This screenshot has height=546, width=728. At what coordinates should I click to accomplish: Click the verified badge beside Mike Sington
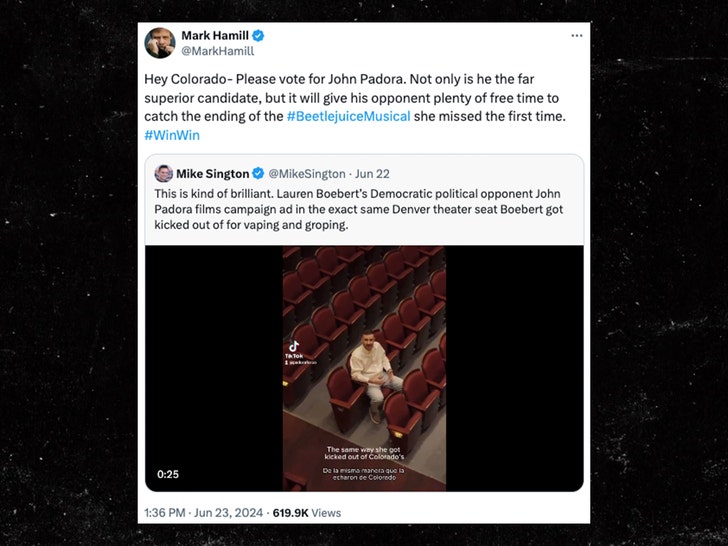[x=258, y=173]
